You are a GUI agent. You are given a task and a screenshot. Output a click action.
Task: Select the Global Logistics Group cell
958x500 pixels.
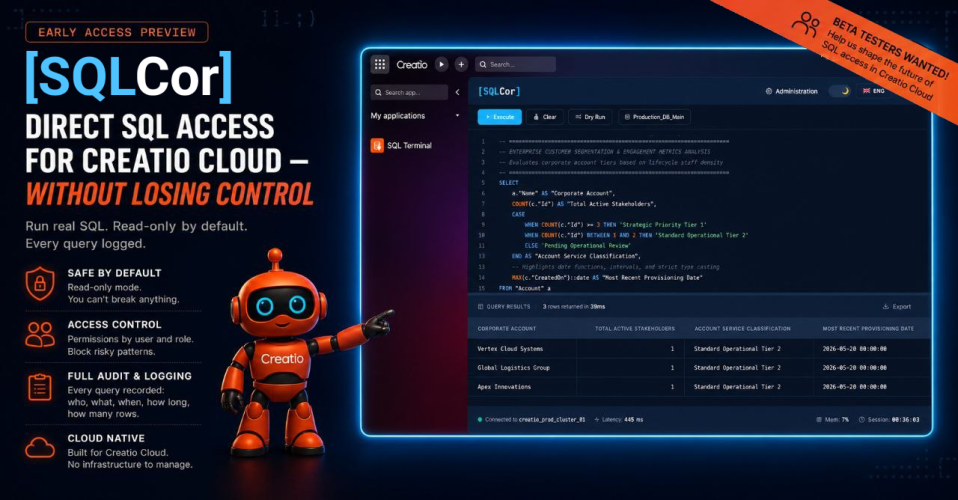tap(513, 367)
